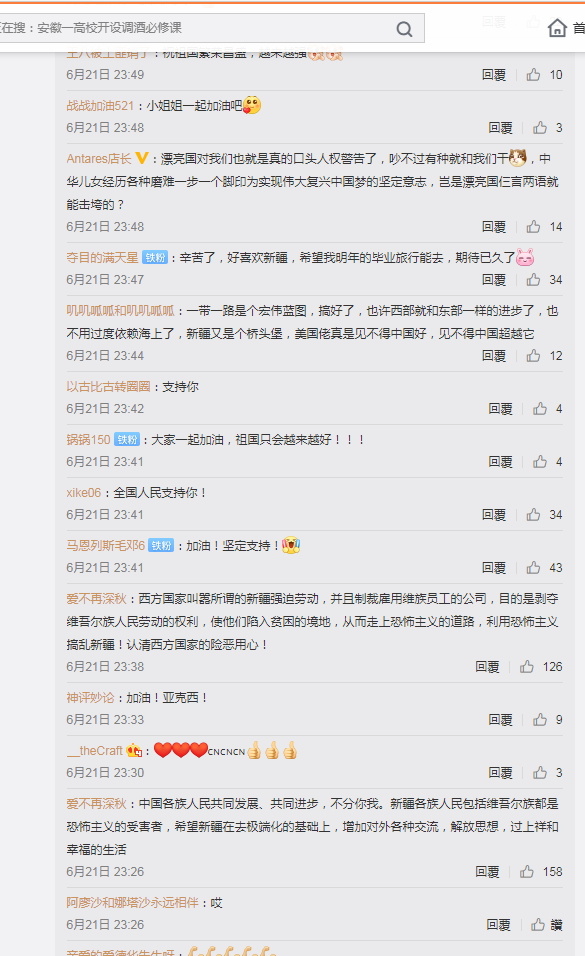Open the home page icon
The width and height of the screenshot is (585, 956).
tap(557, 27)
